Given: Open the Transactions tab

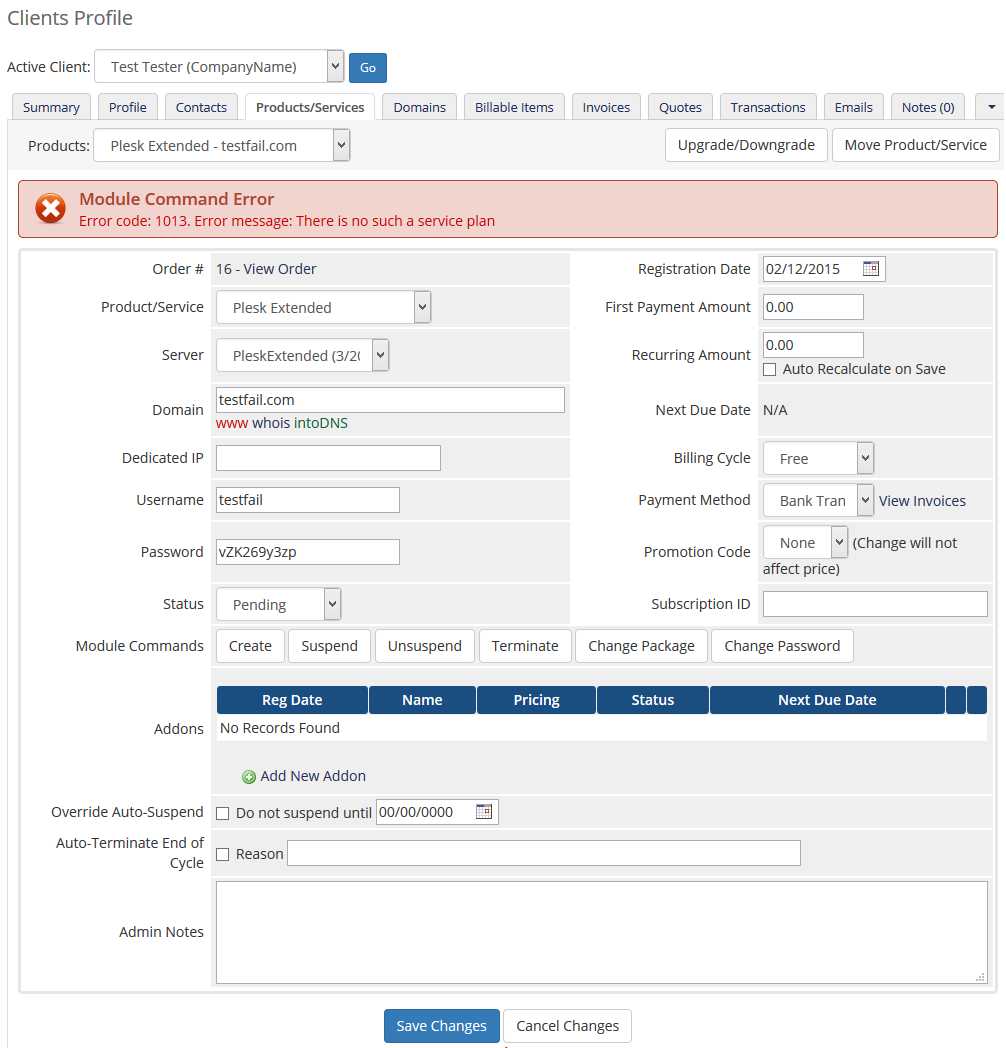Looking at the screenshot, I should click(x=768, y=107).
